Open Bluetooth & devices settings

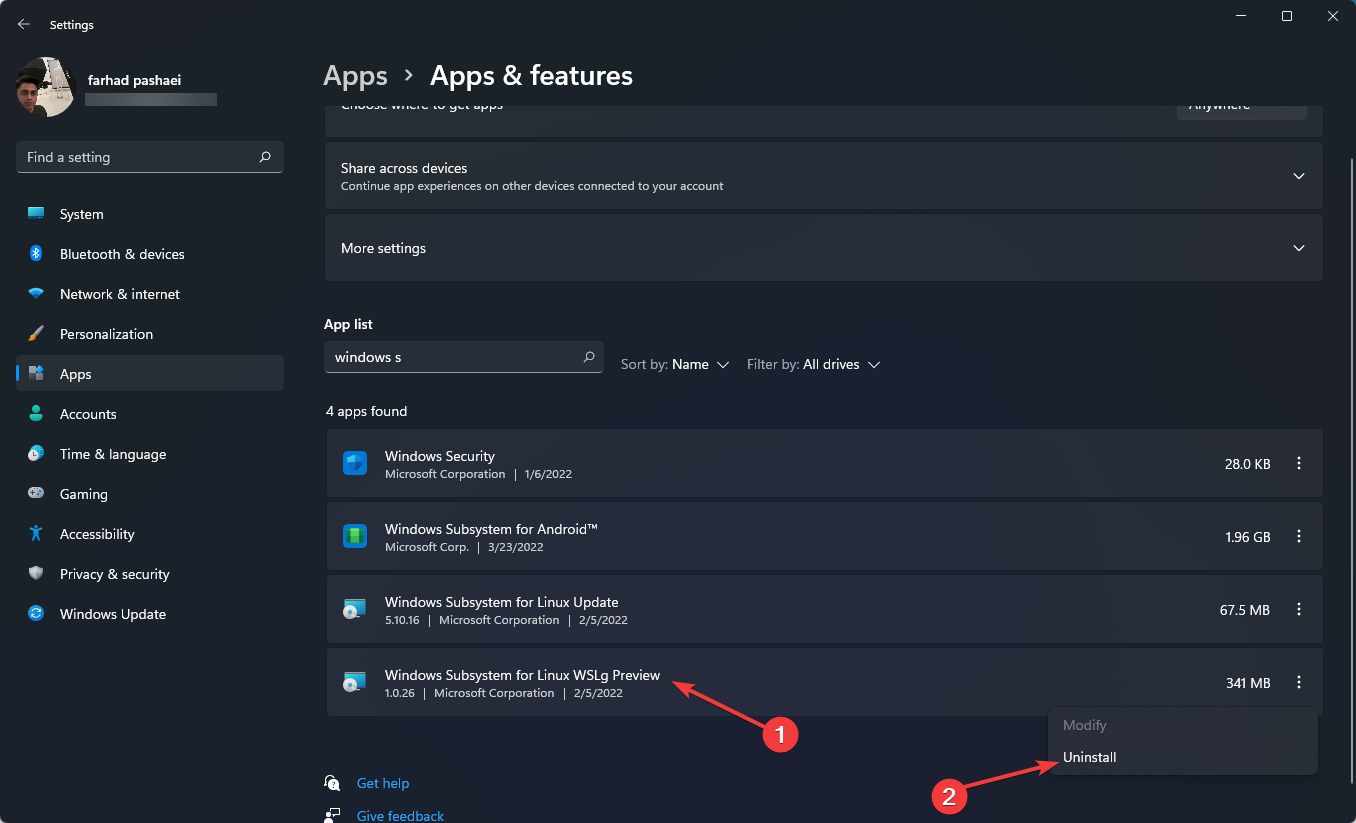tap(121, 254)
